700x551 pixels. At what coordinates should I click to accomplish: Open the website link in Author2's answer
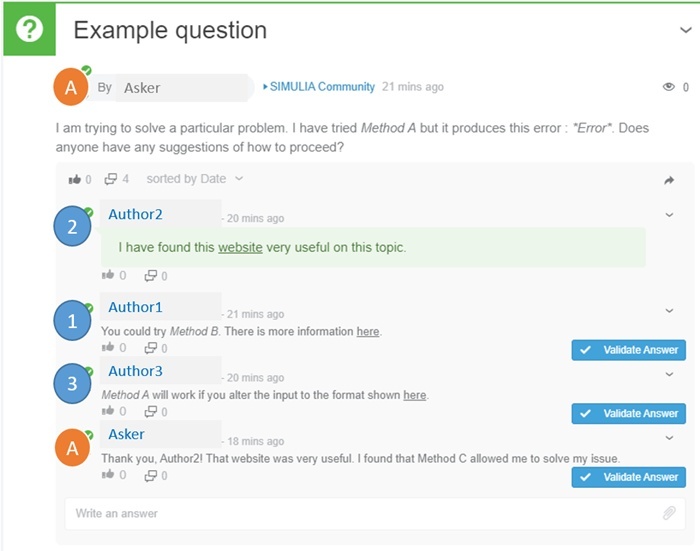(x=240, y=247)
